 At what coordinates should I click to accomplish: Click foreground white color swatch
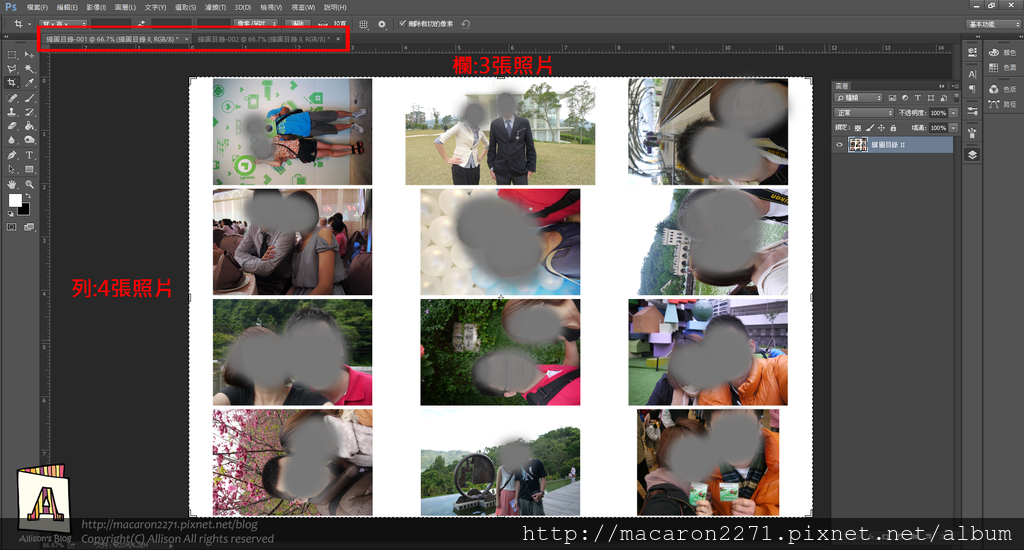tap(14, 200)
